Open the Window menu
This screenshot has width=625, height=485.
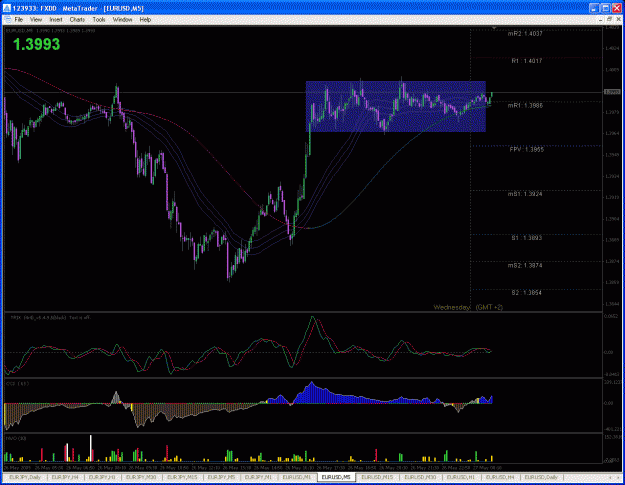pyautogui.click(x=122, y=20)
